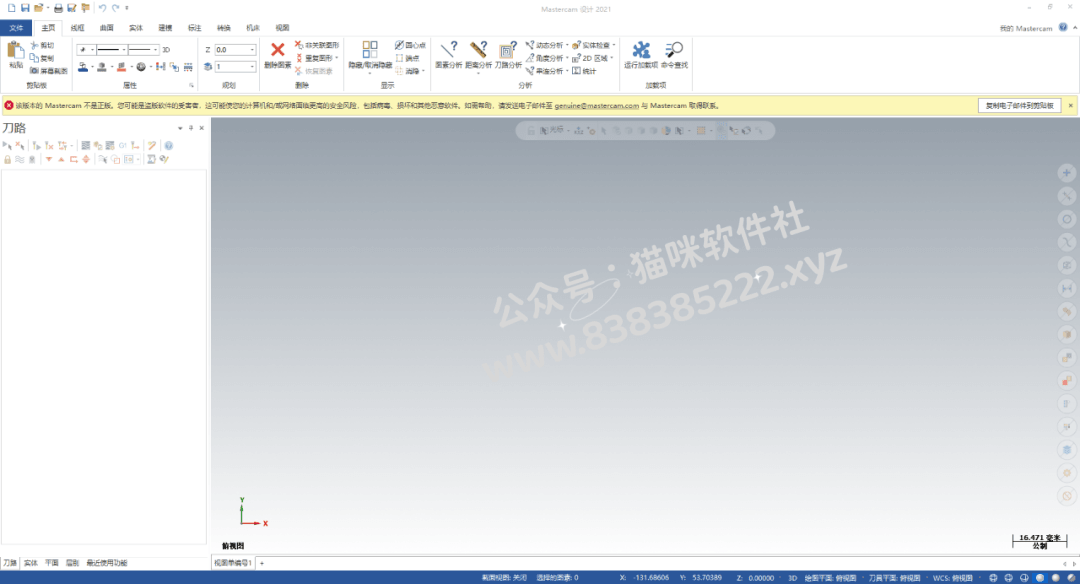Click 统计 statistics in analysis group

[x=584, y=71]
